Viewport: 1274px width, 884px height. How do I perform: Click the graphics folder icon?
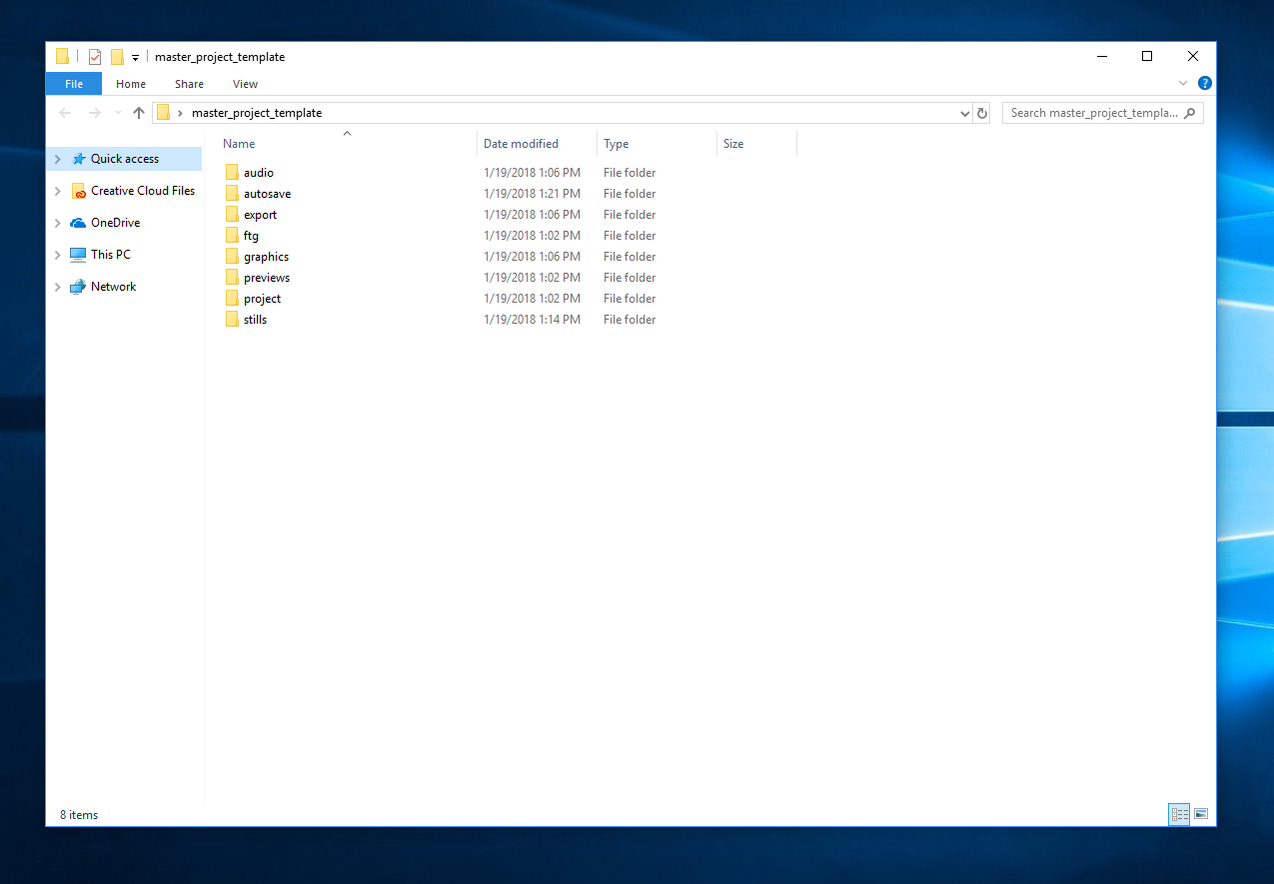coord(232,257)
